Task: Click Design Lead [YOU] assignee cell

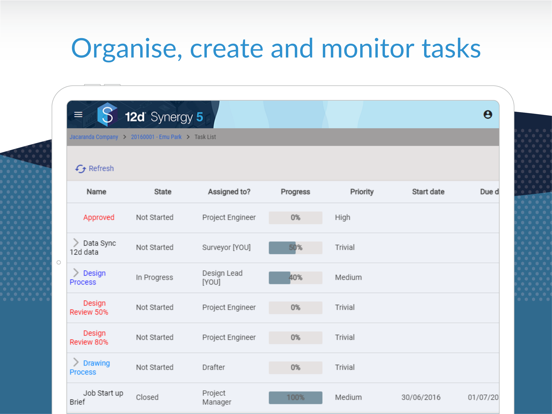Action: (x=222, y=277)
